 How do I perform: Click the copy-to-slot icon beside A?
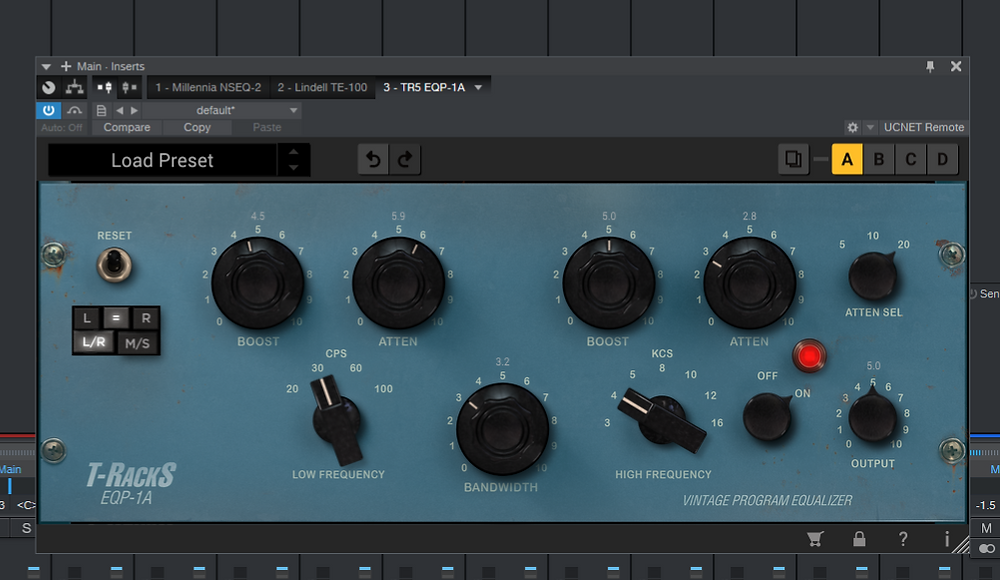(x=793, y=160)
